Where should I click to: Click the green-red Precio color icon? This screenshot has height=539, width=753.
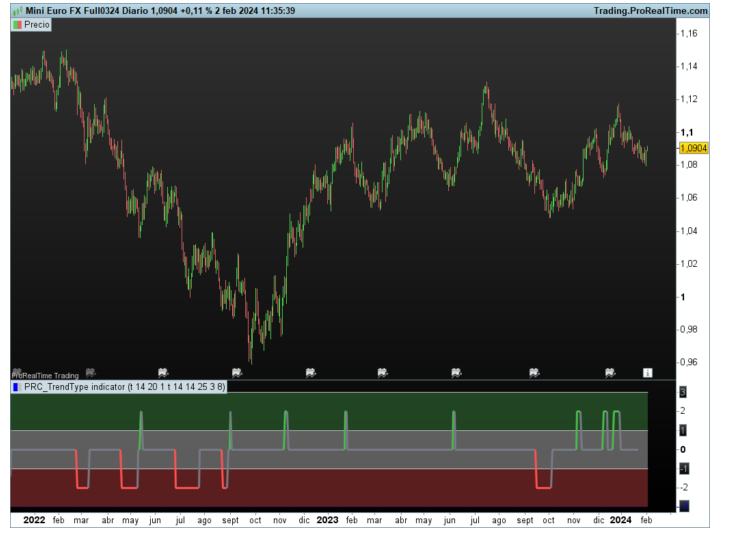(17, 24)
